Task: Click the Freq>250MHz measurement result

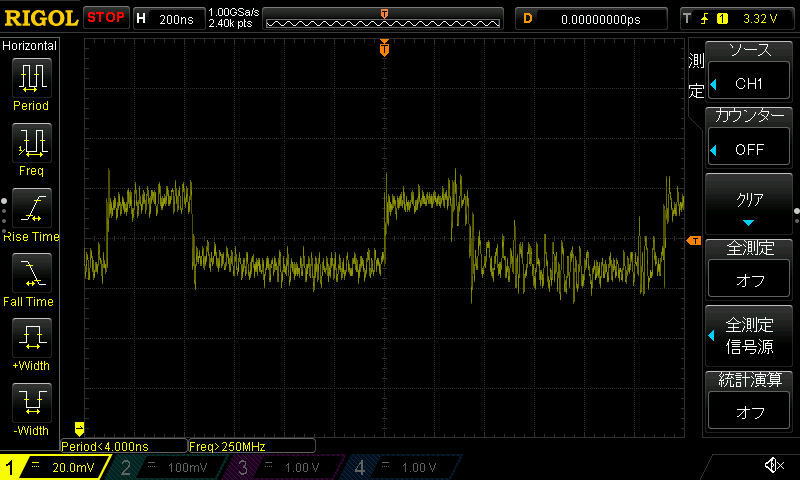Action: pos(252,446)
